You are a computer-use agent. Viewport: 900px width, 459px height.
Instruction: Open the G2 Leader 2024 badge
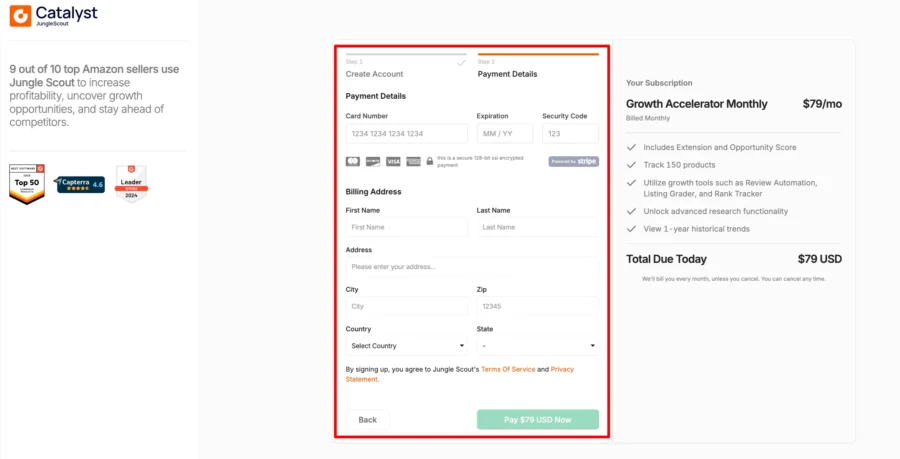131,184
